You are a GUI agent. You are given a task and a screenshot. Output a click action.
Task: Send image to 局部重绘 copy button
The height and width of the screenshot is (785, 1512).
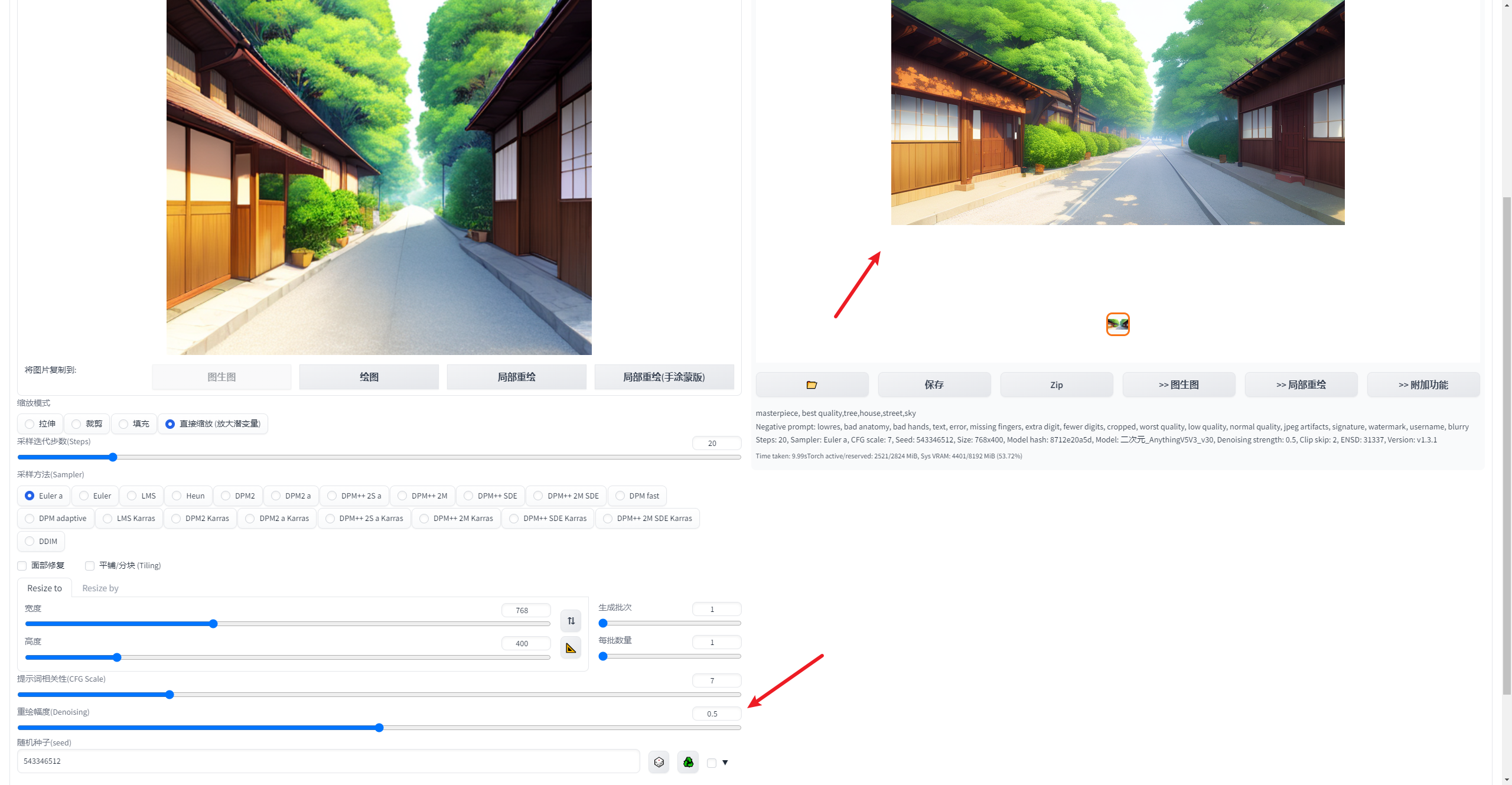tap(516, 377)
